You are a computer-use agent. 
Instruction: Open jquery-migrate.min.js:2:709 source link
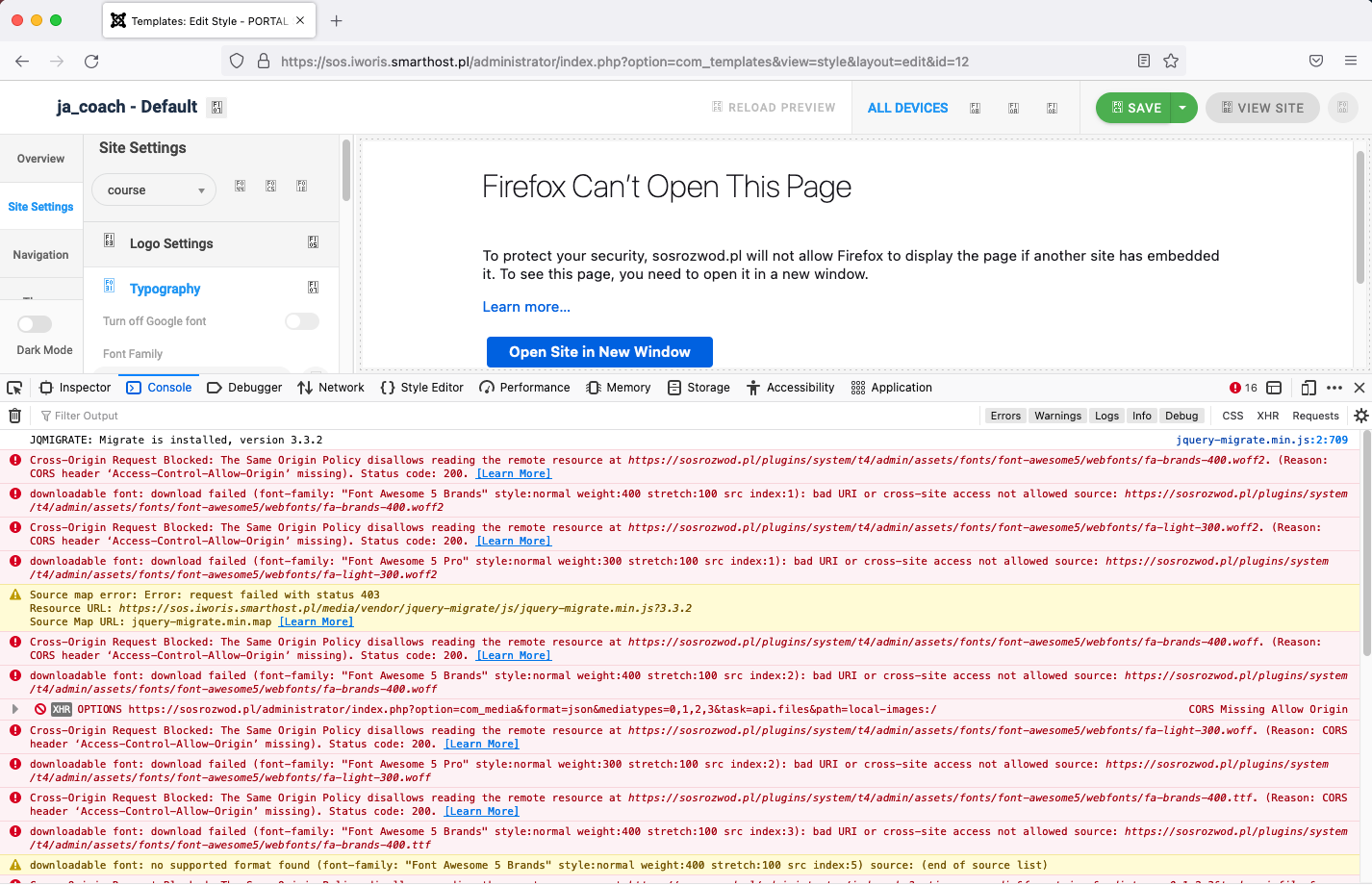(x=1261, y=440)
